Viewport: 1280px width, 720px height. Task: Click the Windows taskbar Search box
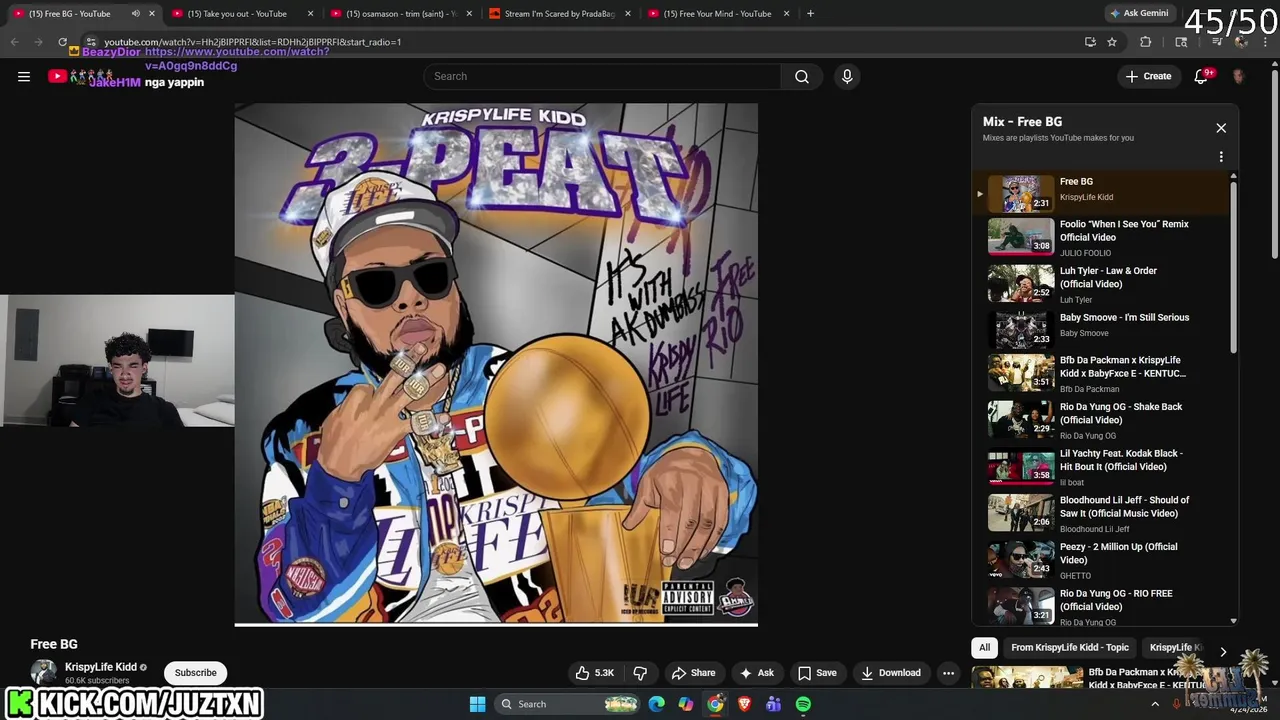[x=567, y=704]
